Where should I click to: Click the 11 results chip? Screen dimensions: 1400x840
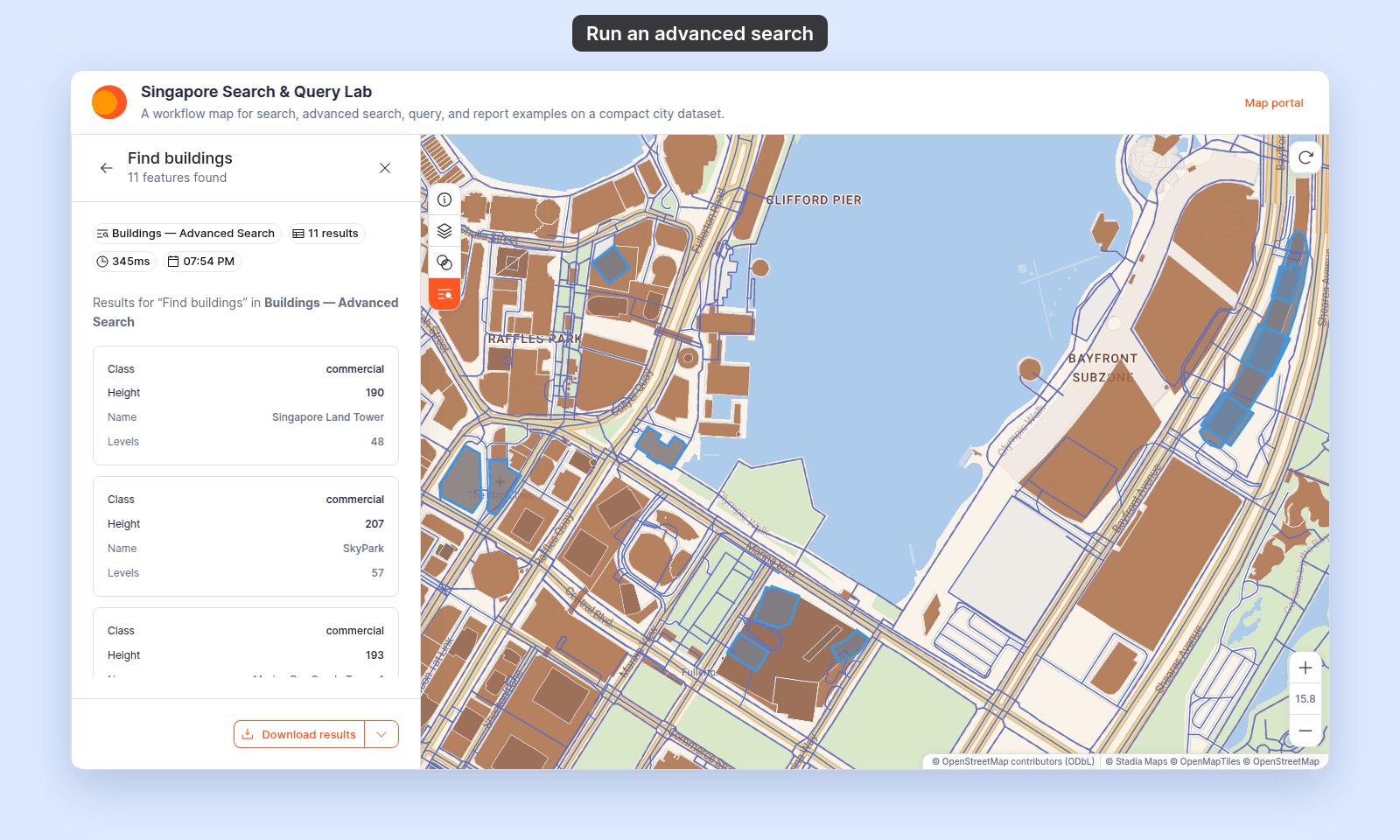pyautogui.click(x=325, y=234)
